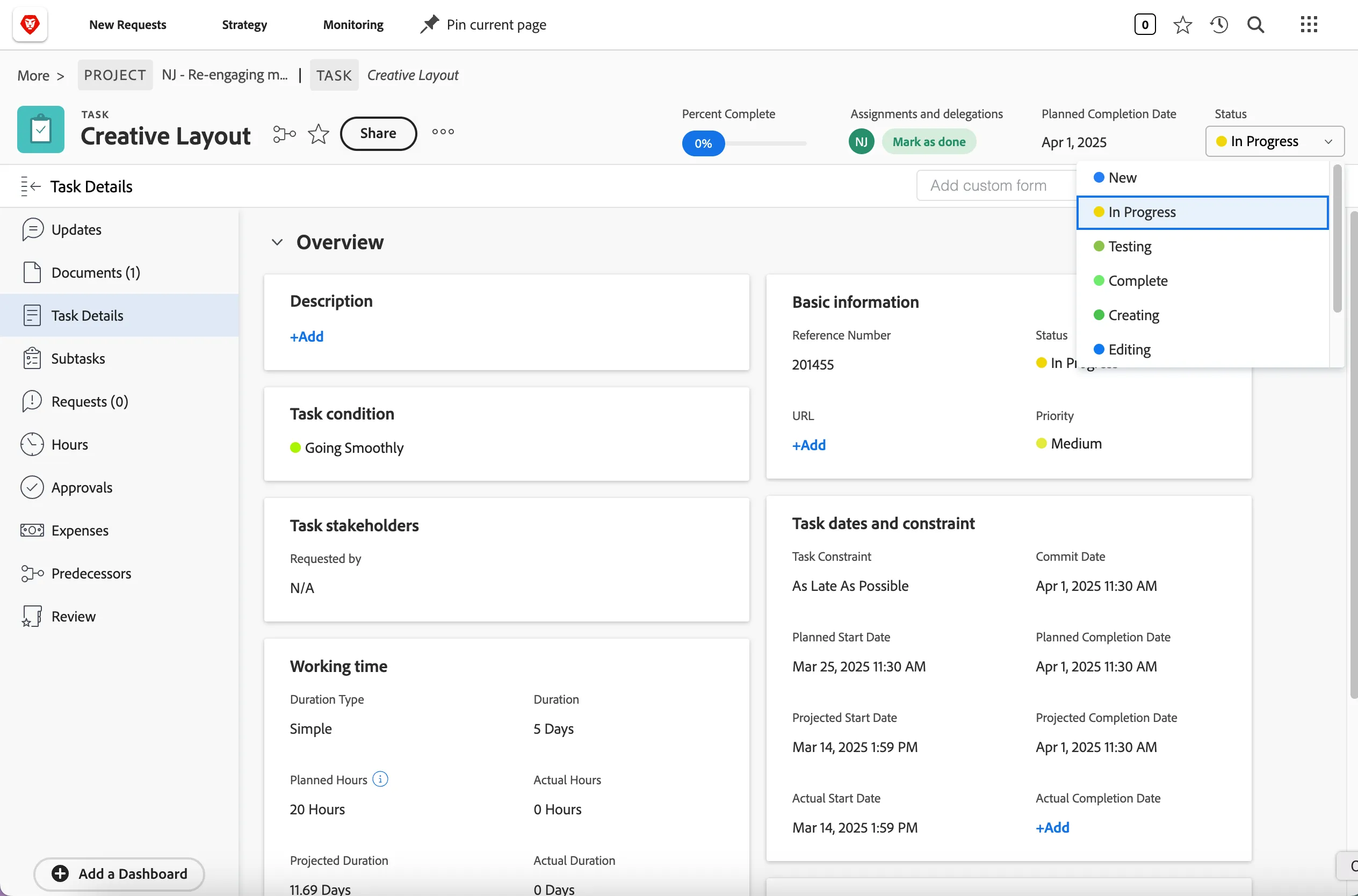Open Hours section in sidebar
This screenshot has width=1358, height=896.
119,445
